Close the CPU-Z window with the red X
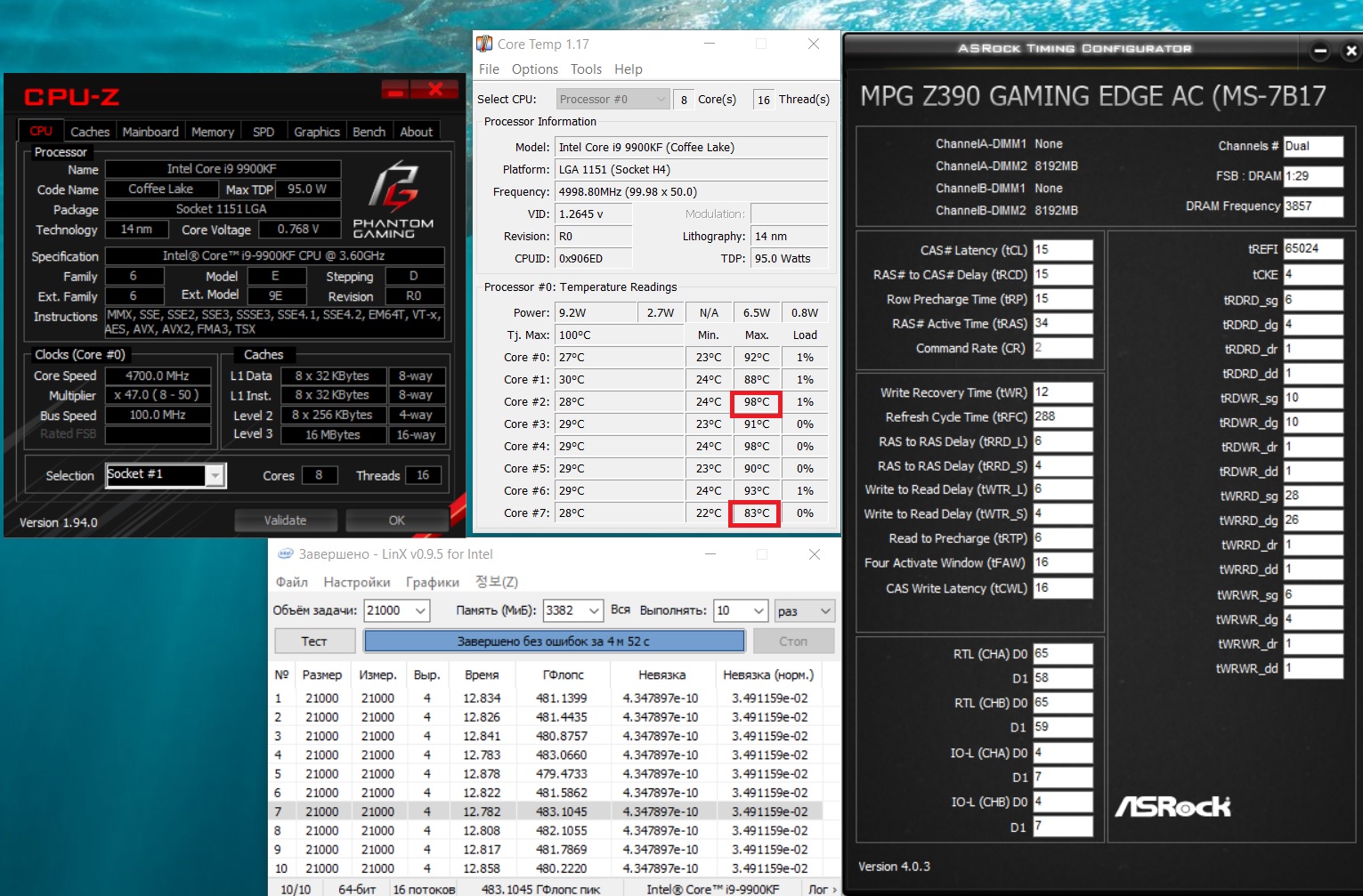The image size is (1363, 896). pos(435,89)
